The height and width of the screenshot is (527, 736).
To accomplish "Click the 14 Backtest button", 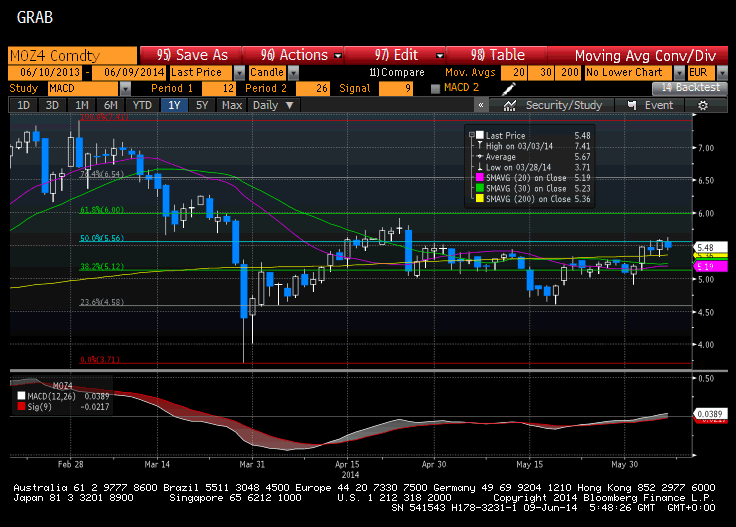I will [x=690, y=88].
